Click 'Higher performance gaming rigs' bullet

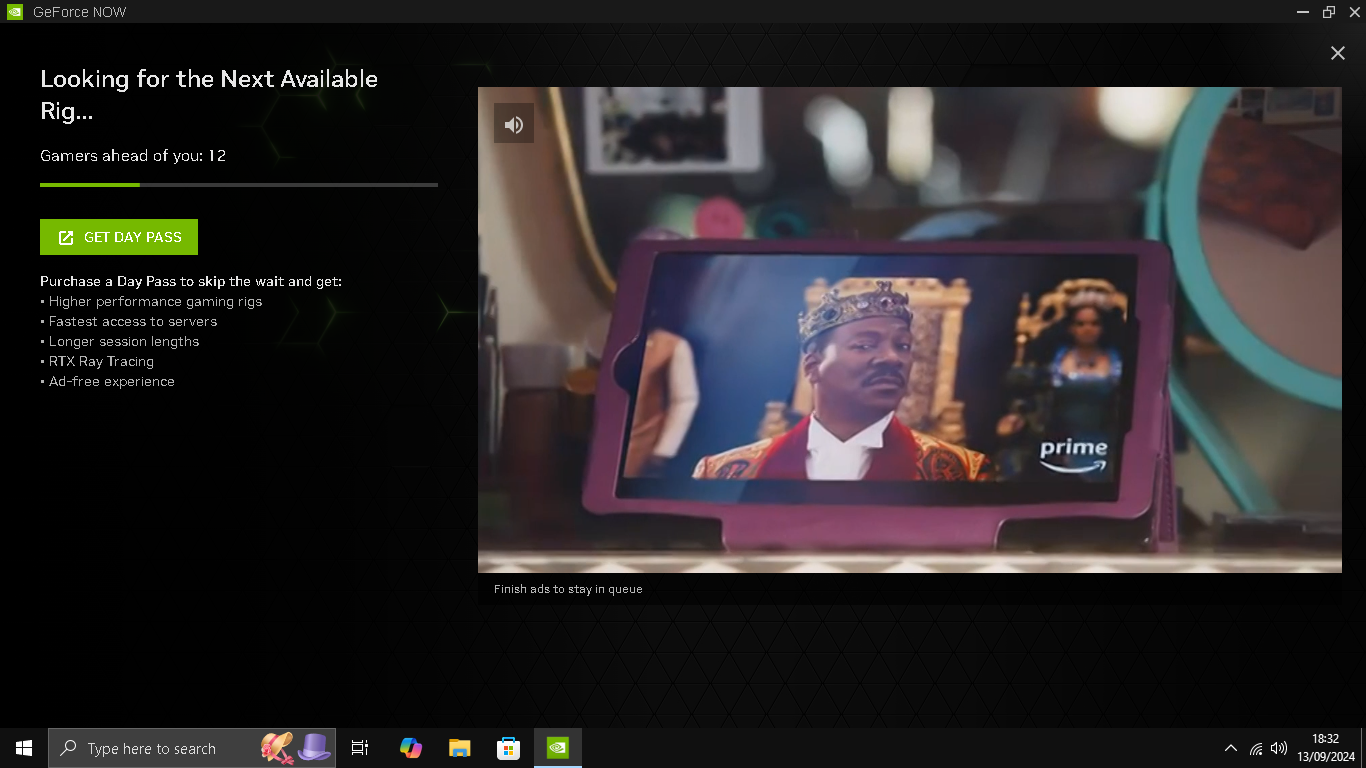[x=151, y=301]
